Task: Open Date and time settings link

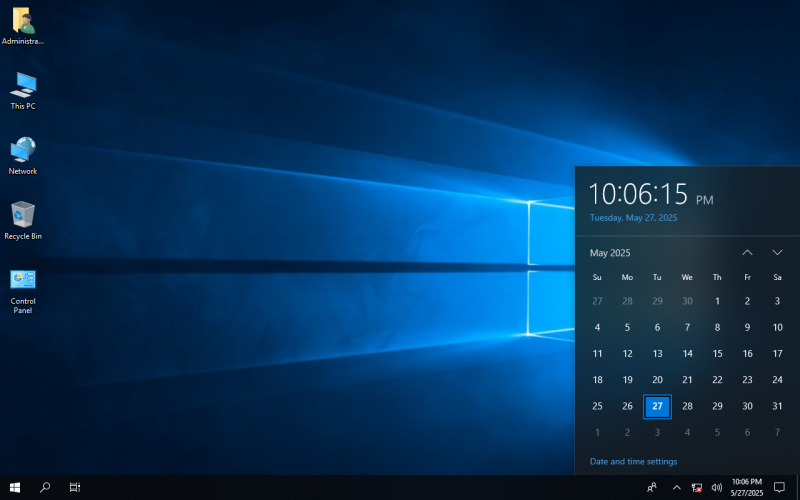Action: pos(633,461)
